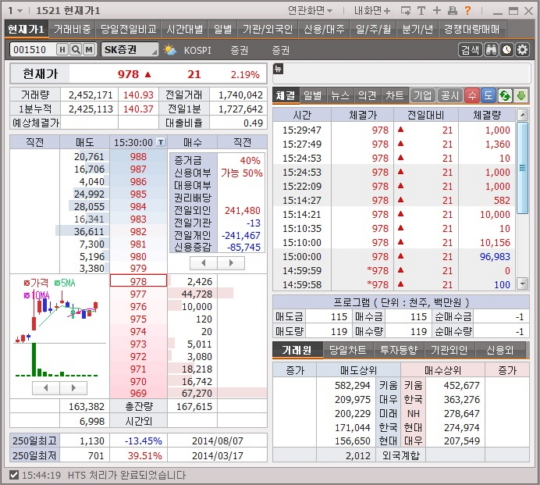Click the 검색 button
The image size is (540, 485).
pos(470,50)
